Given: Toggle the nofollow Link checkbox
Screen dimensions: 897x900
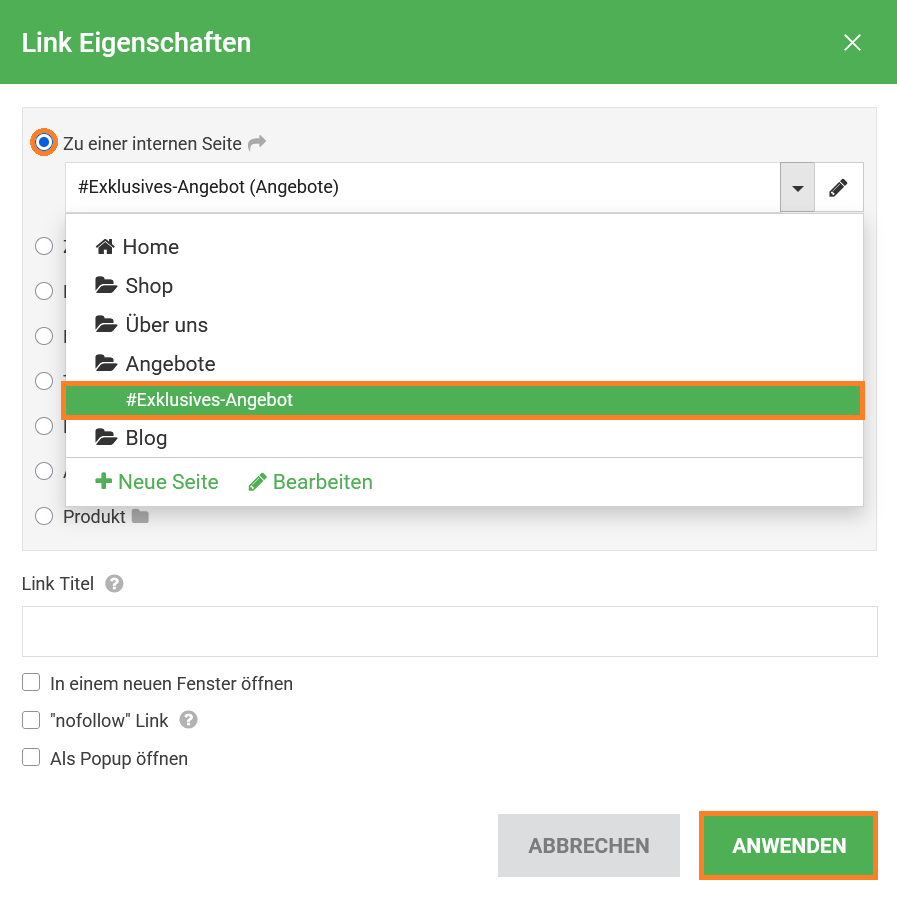Looking at the screenshot, I should point(31,720).
